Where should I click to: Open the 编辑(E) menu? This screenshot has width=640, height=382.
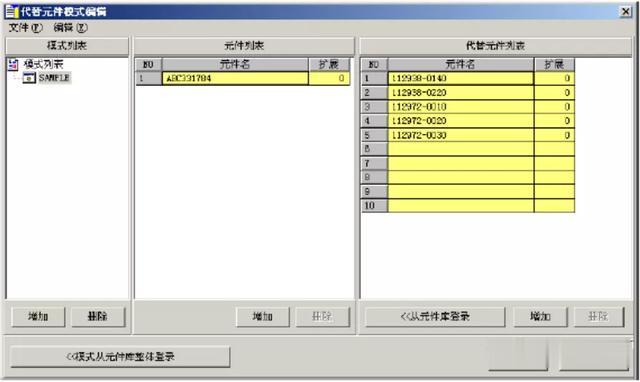coord(70,28)
